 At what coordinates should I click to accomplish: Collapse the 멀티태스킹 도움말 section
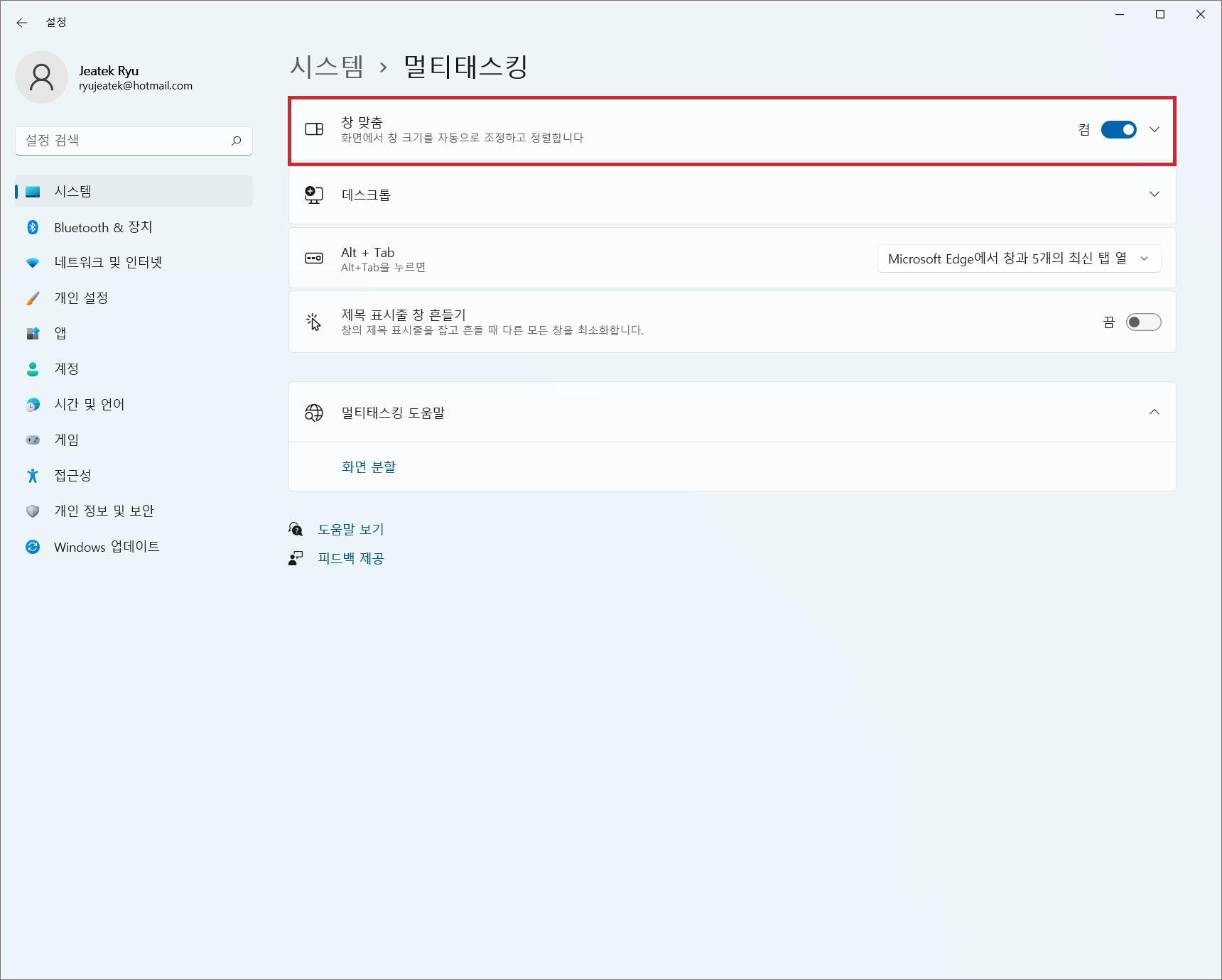(x=1155, y=413)
